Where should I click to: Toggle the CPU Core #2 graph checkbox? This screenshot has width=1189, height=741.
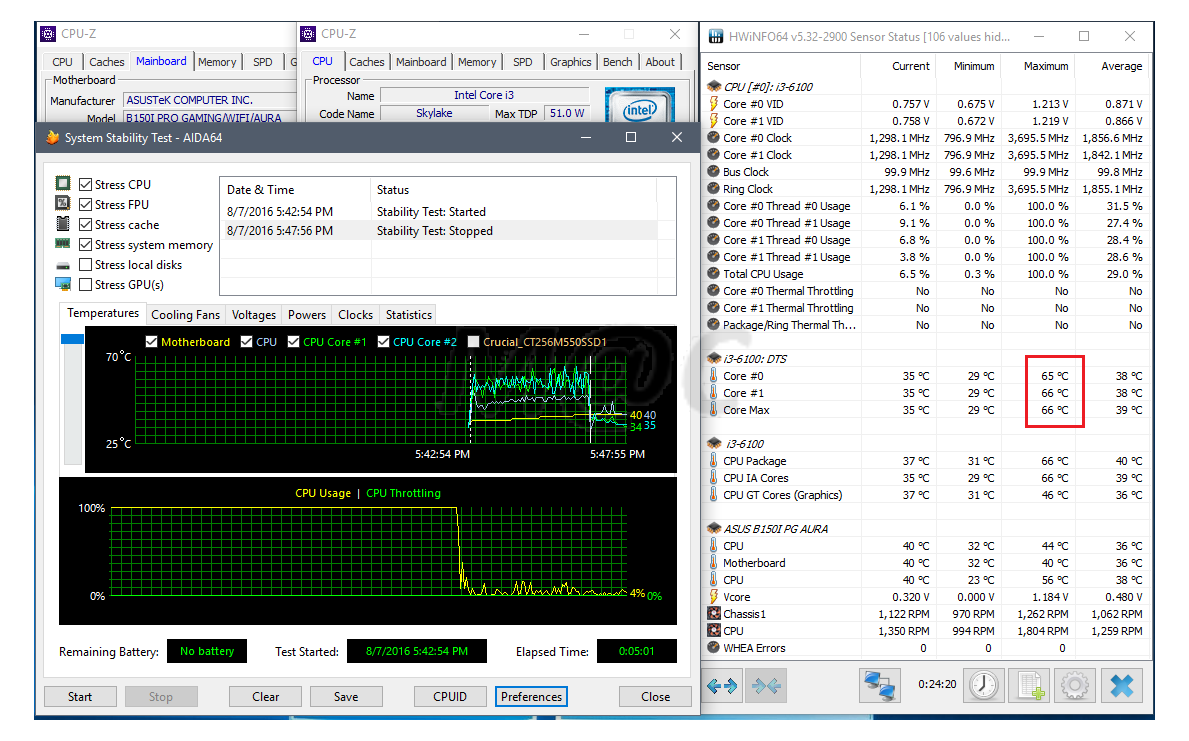pos(384,341)
